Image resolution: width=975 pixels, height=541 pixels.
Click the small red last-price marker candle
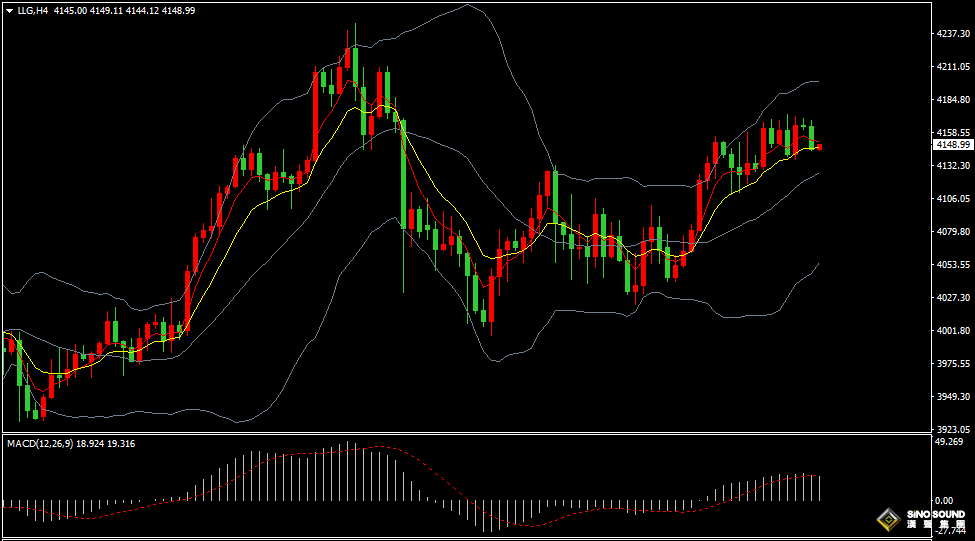[820, 147]
